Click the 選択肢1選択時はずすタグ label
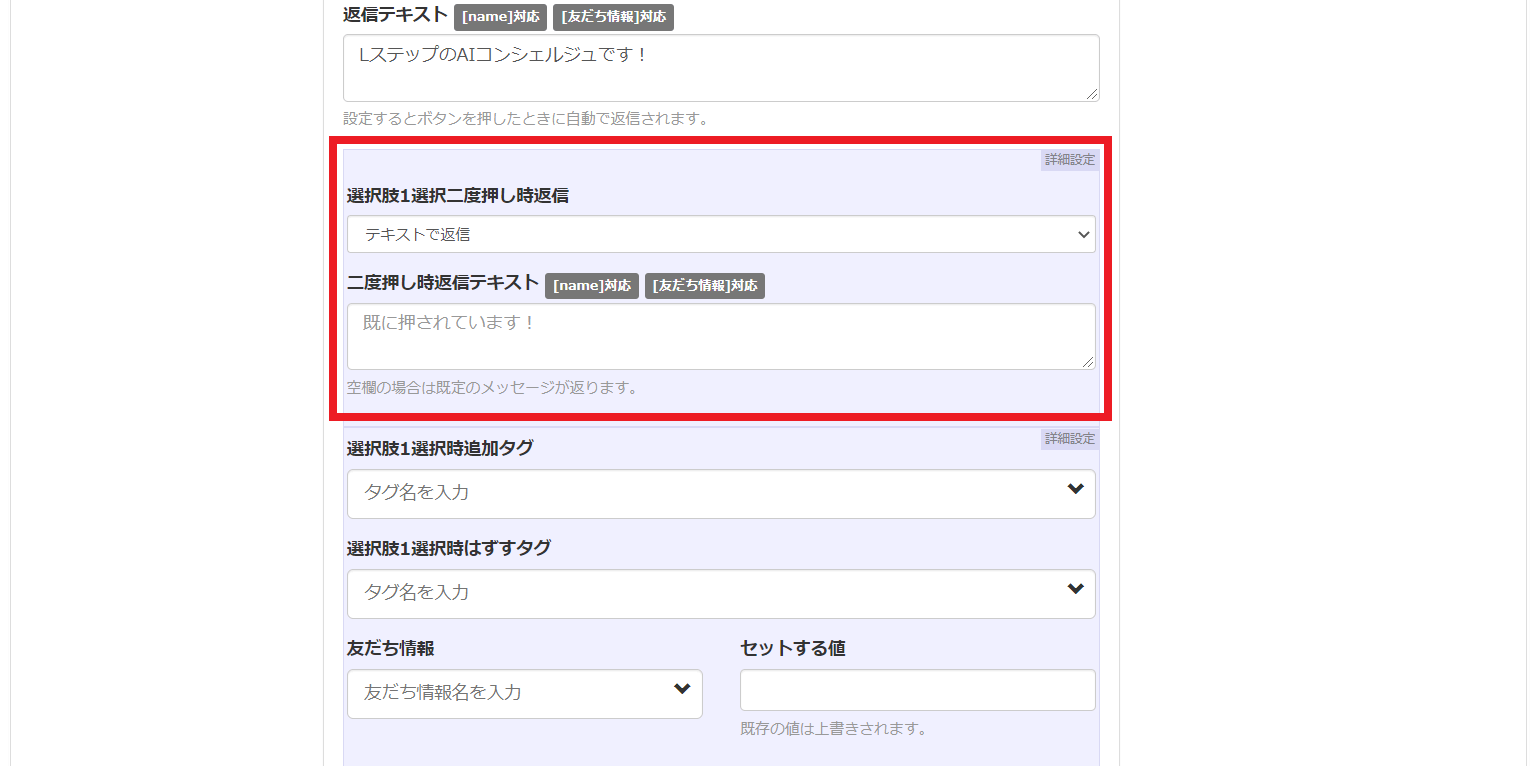This screenshot has height=766, width=1534. click(x=449, y=548)
